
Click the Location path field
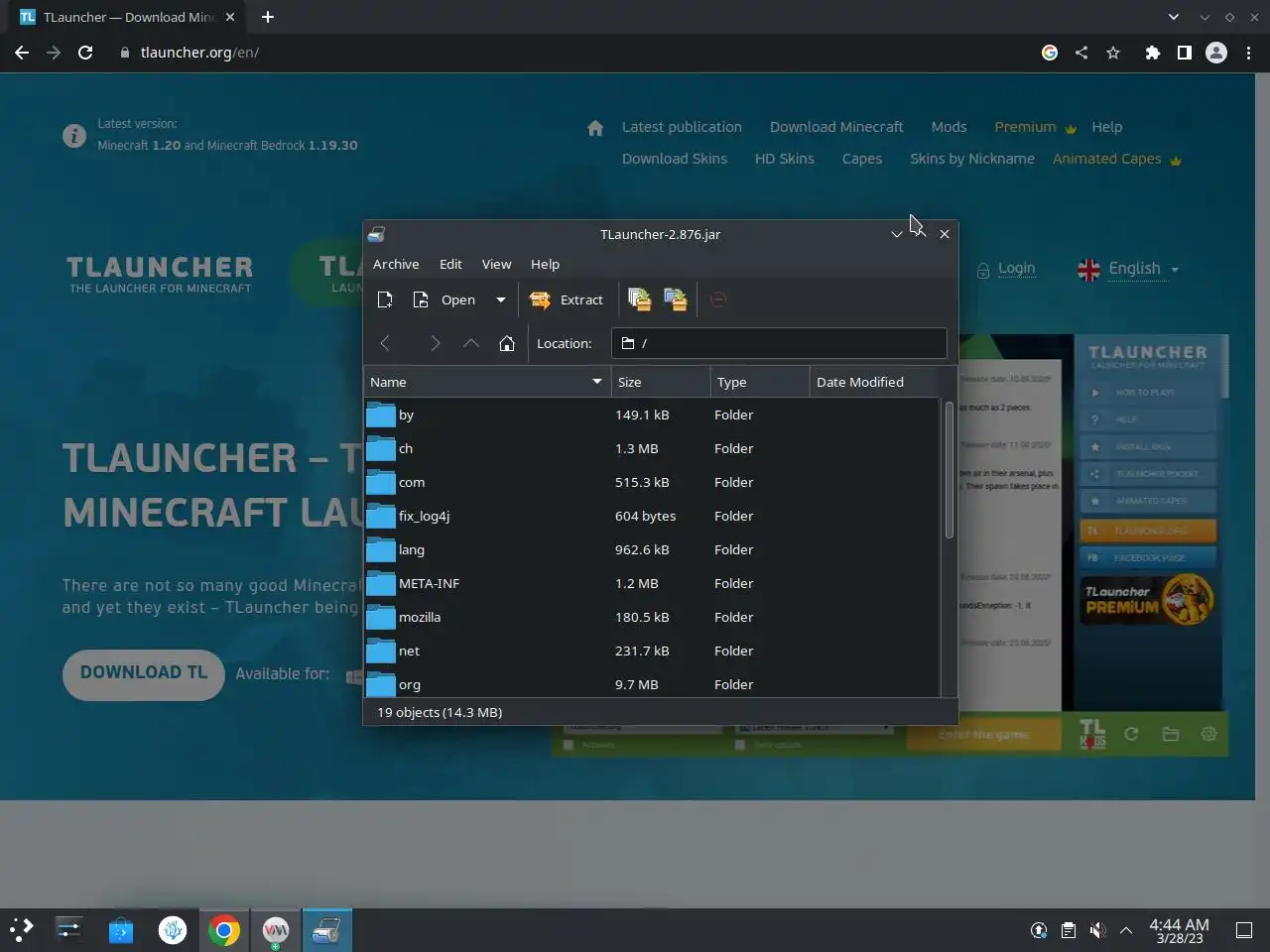779,343
